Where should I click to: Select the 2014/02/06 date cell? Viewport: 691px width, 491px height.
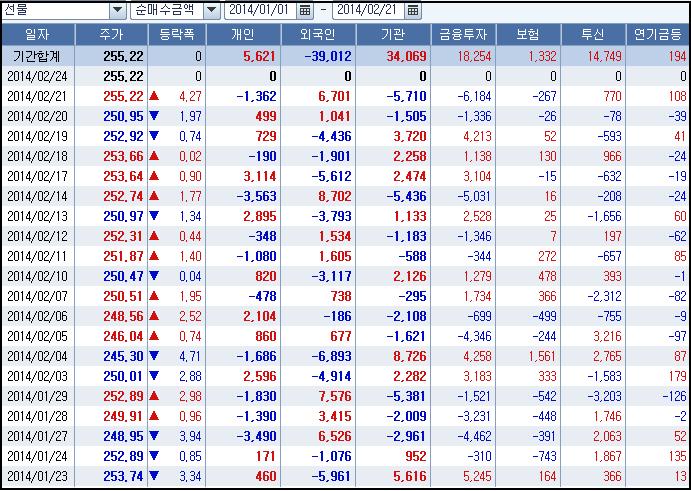[37, 316]
